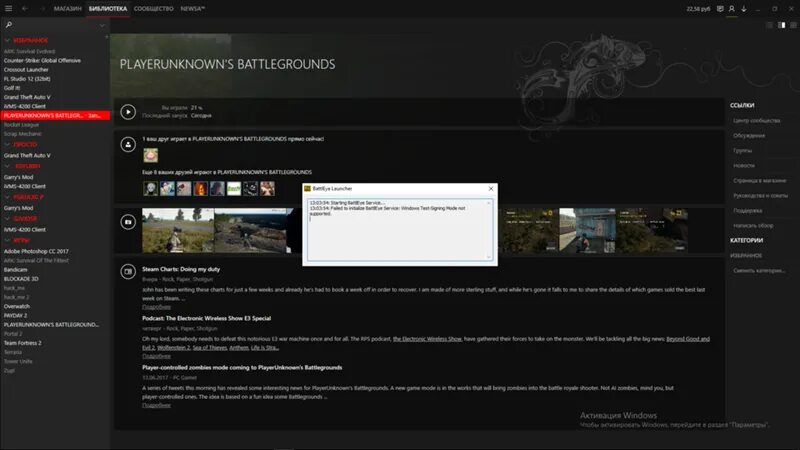Go back with the left arrow button
The image size is (800, 450).
click(x=24, y=9)
